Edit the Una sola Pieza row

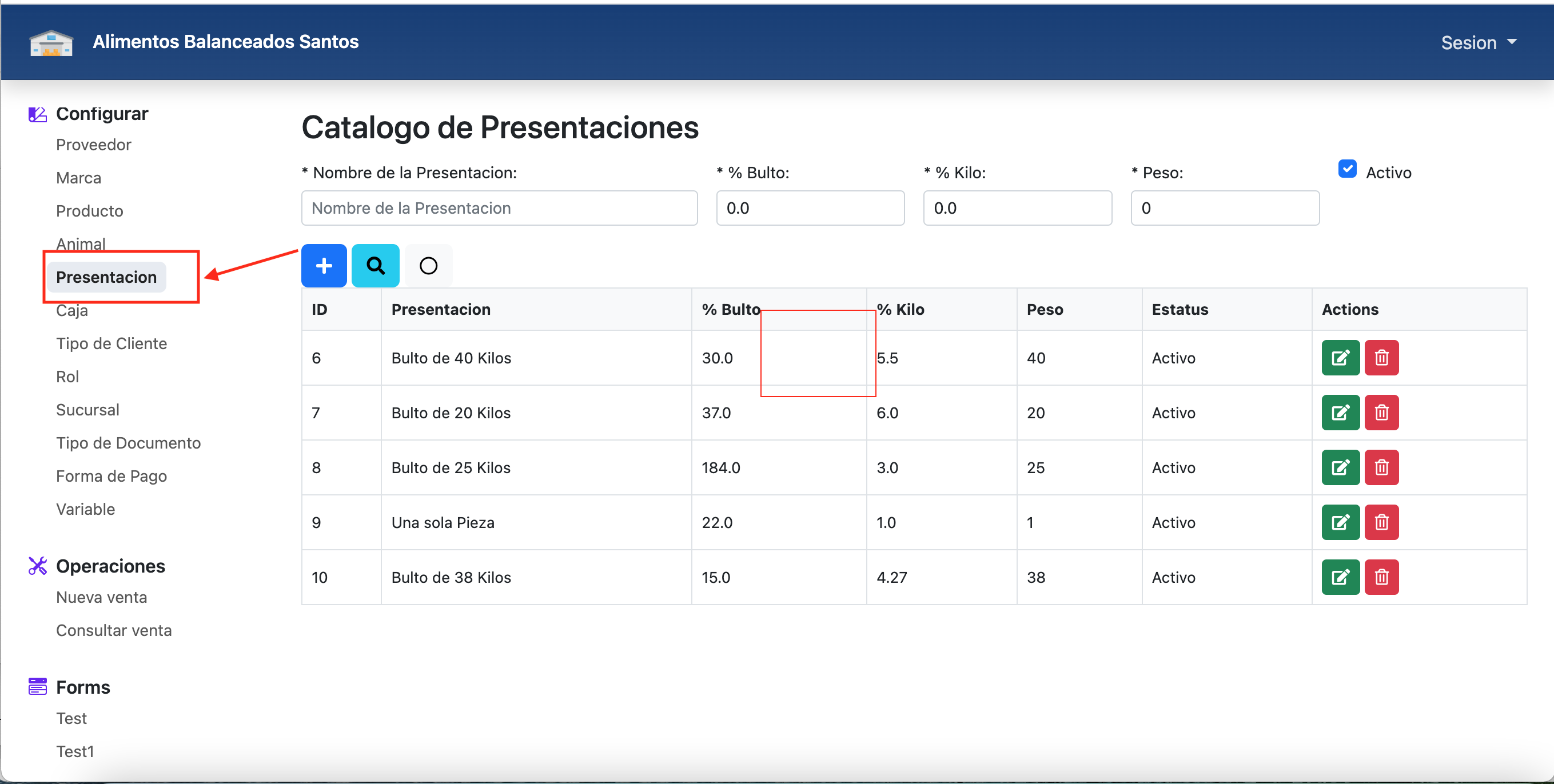tap(1340, 522)
